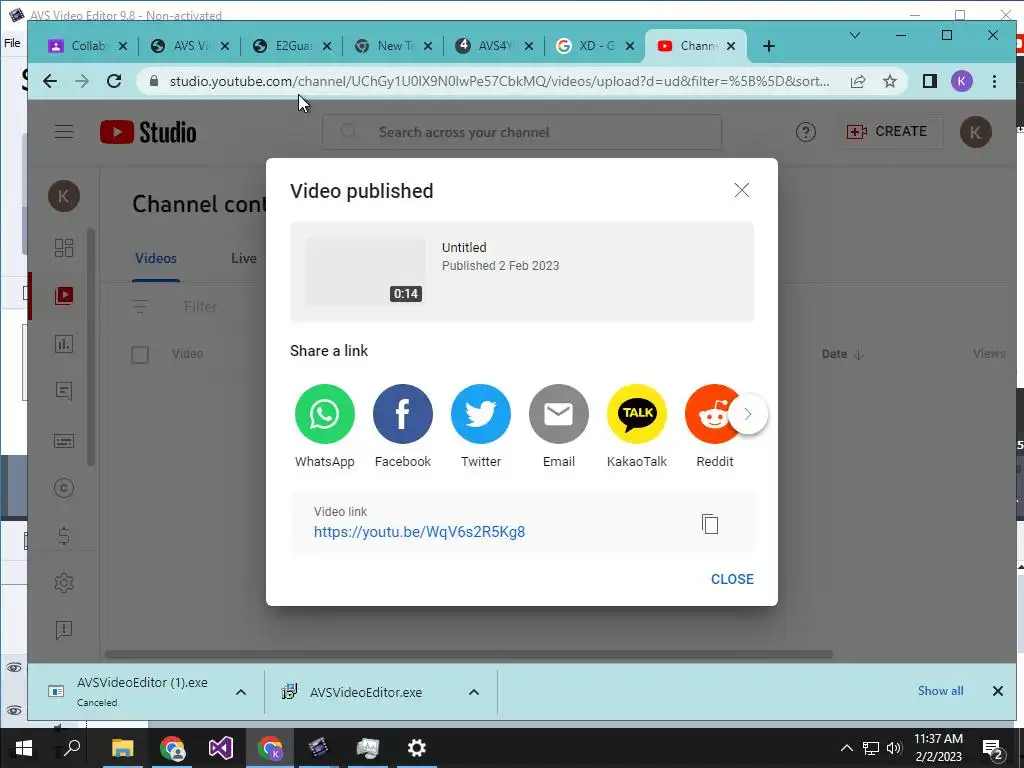Share the video via WhatsApp icon
The height and width of the screenshot is (768, 1024).
pos(325,414)
